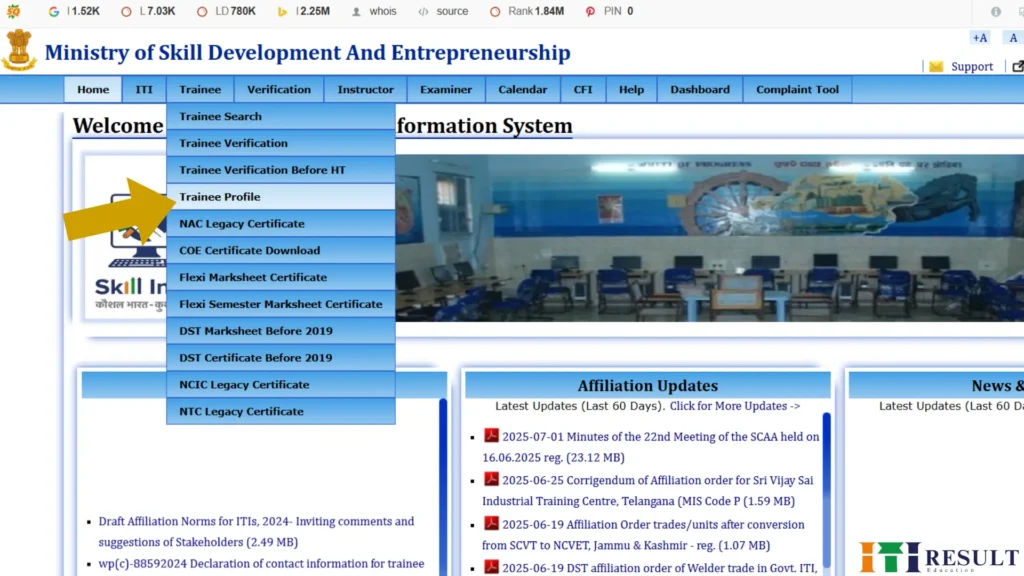The height and width of the screenshot is (576, 1024).
Task: Switch to the Dashboard tab
Action: coord(699,89)
